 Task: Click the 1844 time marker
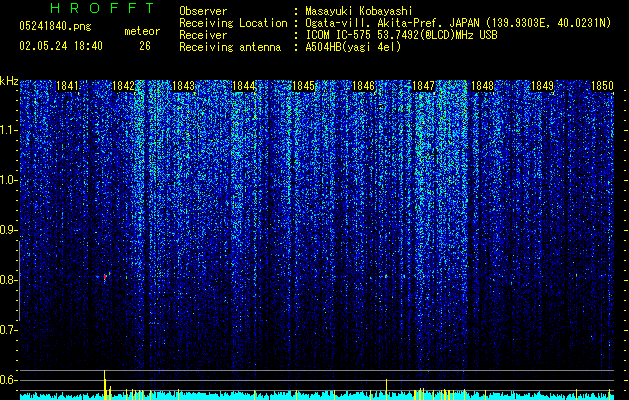(243, 86)
